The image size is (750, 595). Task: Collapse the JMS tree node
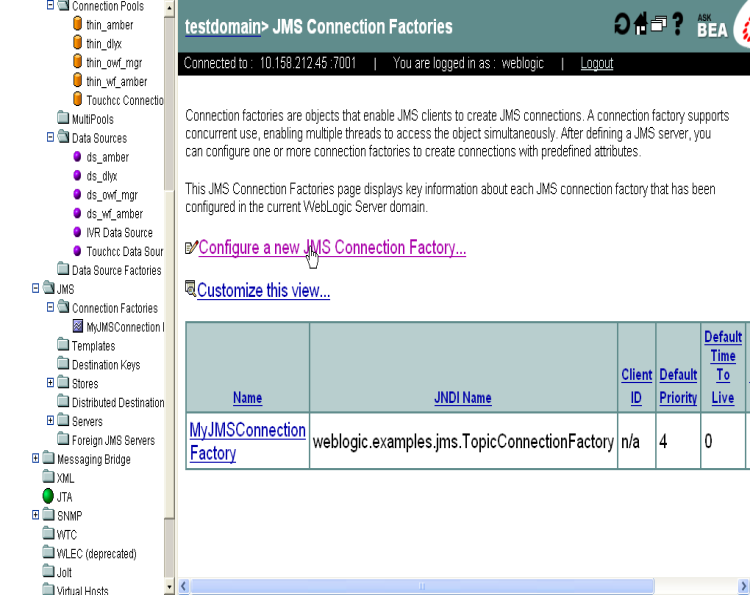click(35, 288)
